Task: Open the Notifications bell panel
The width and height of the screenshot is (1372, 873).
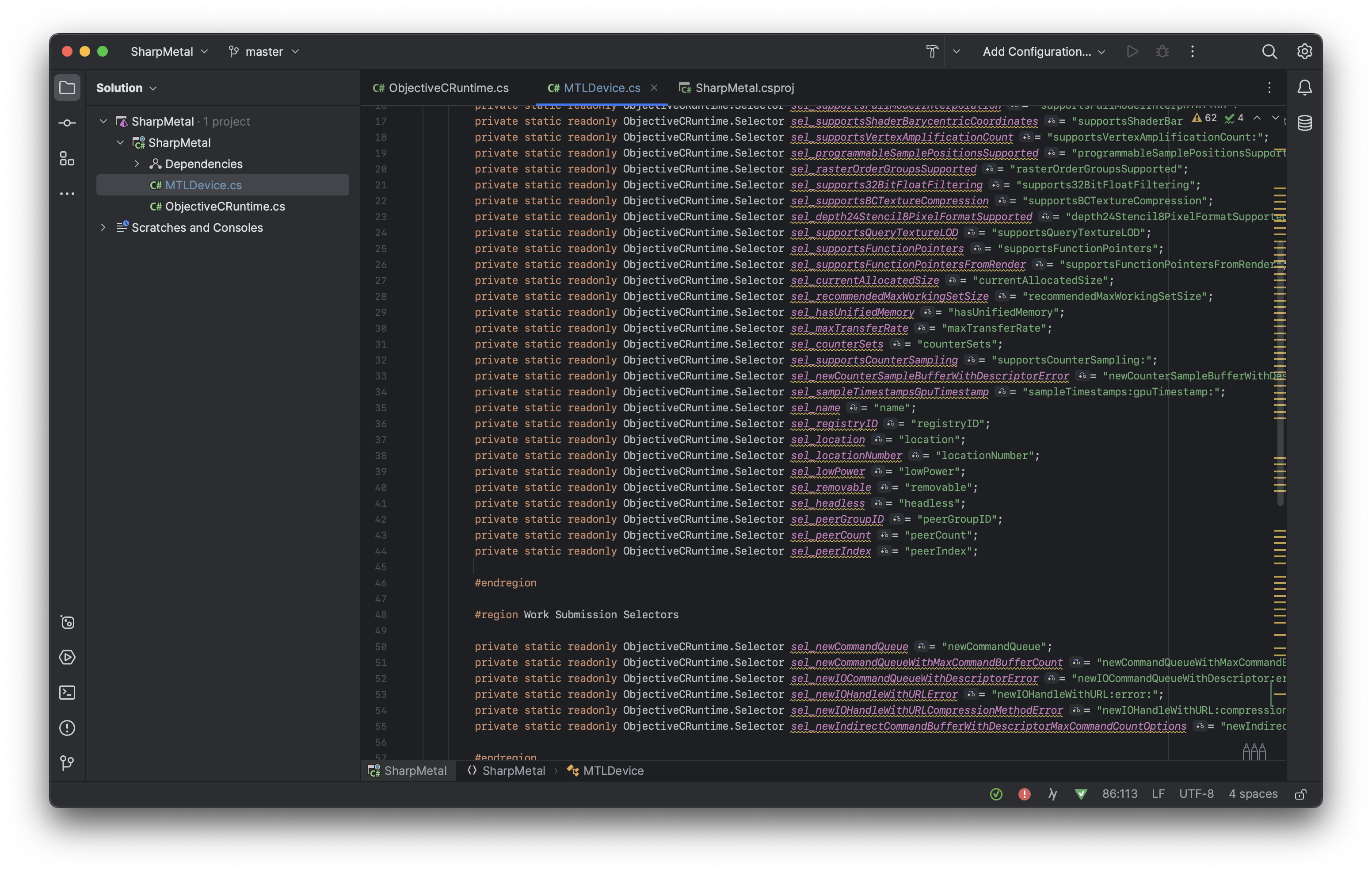Action: tap(1305, 87)
